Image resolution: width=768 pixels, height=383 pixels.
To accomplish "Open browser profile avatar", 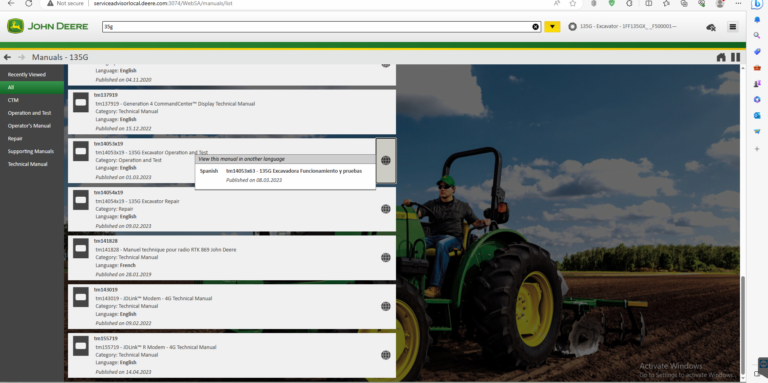I will pos(720,3).
